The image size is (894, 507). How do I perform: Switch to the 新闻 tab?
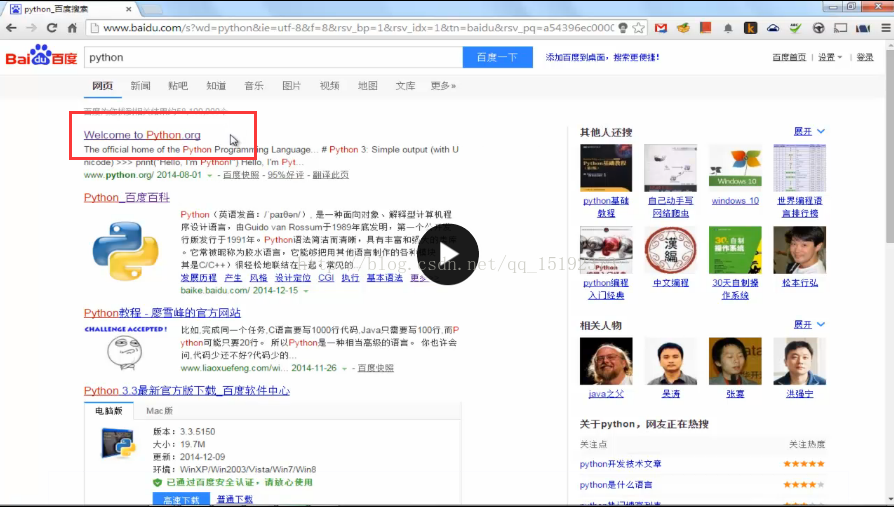(x=140, y=86)
